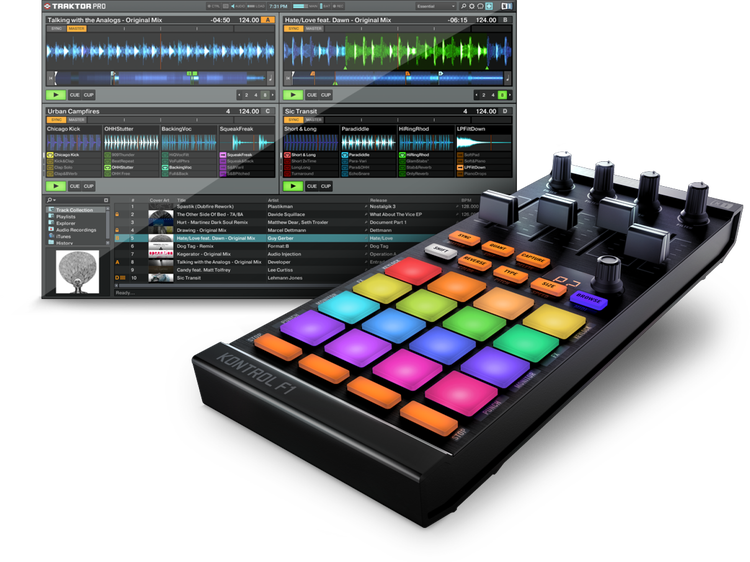The height and width of the screenshot is (562, 750).
Task: Click the CUP button on Deck B
Action: 326,95
